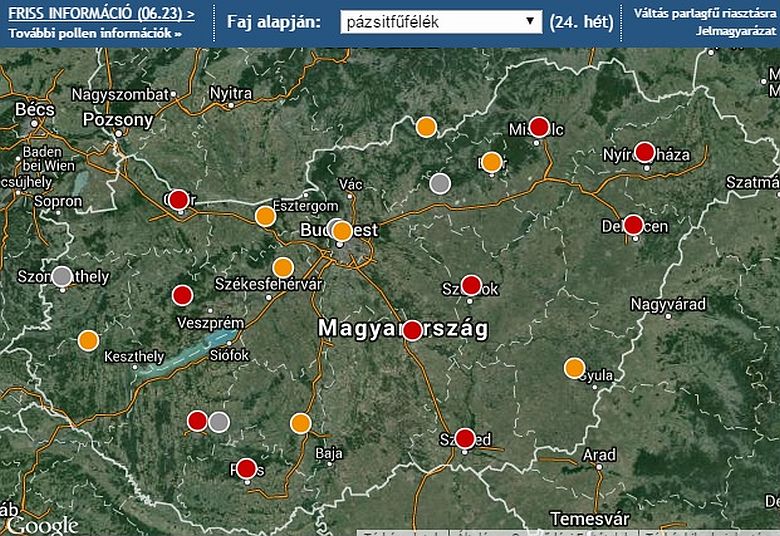Screen dimensions: 780x536
Task: Click the orange marker above Székesfehérvár
Action: point(283,268)
